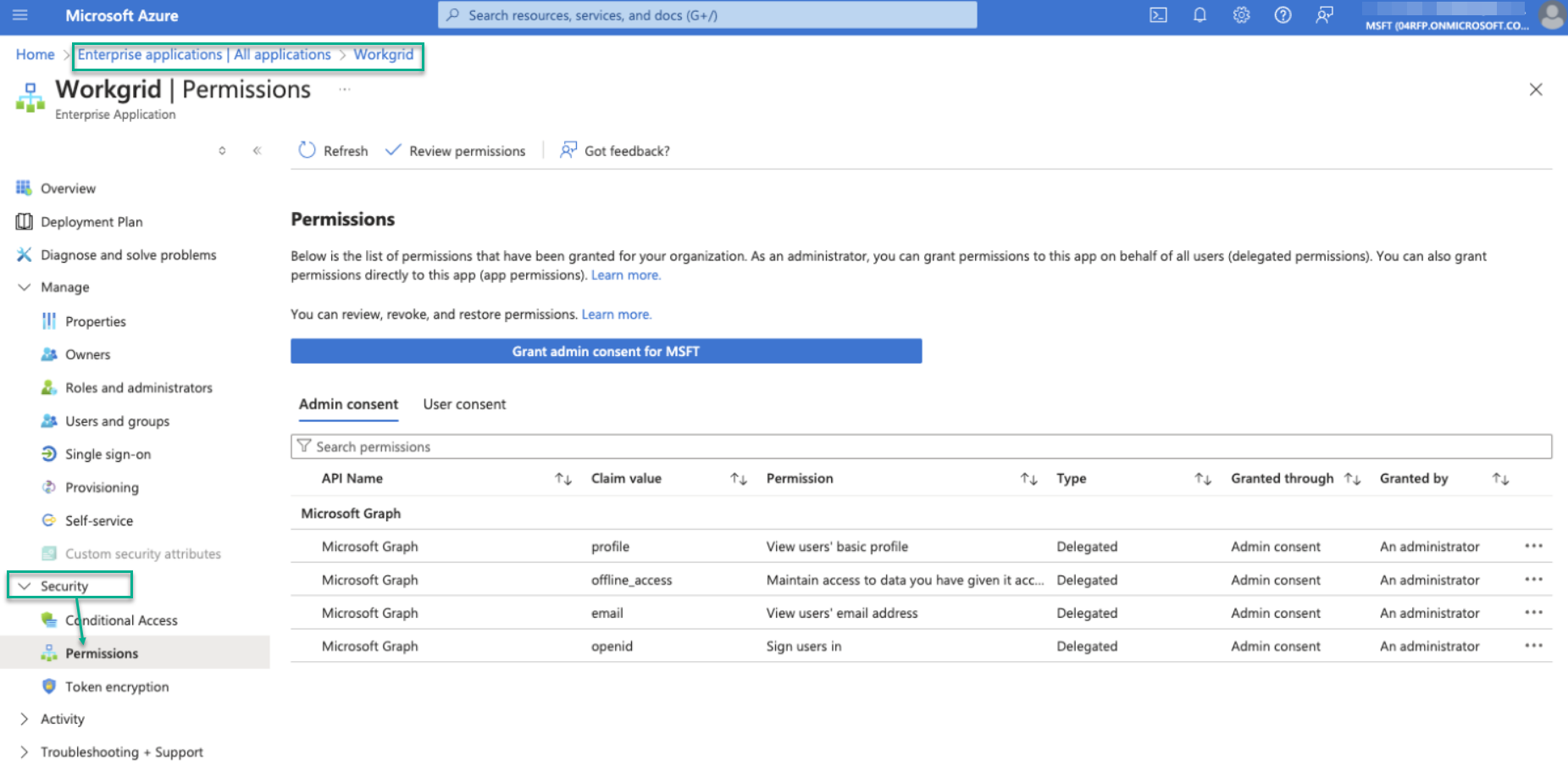Click the Workgrid breadcrumb link
The width and height of the screenshot is (1568, 767).
[x=384, y=54]
